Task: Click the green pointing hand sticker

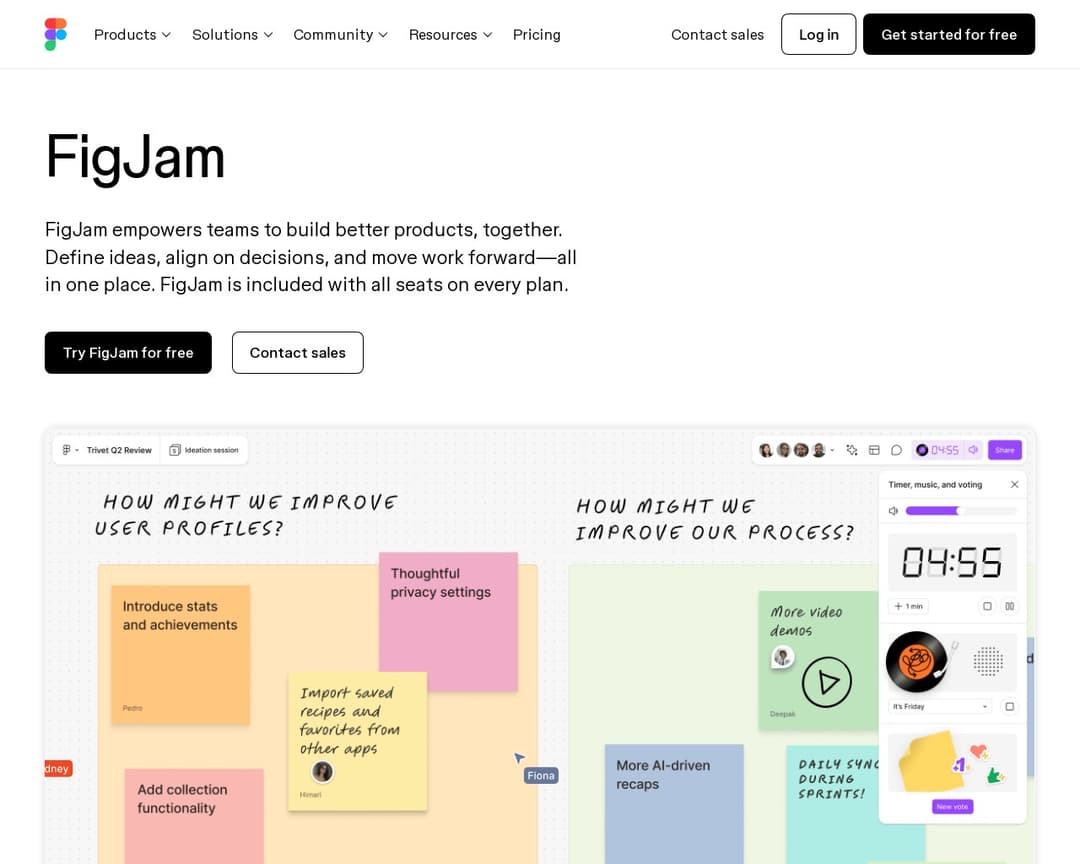Action: (995, 776)
